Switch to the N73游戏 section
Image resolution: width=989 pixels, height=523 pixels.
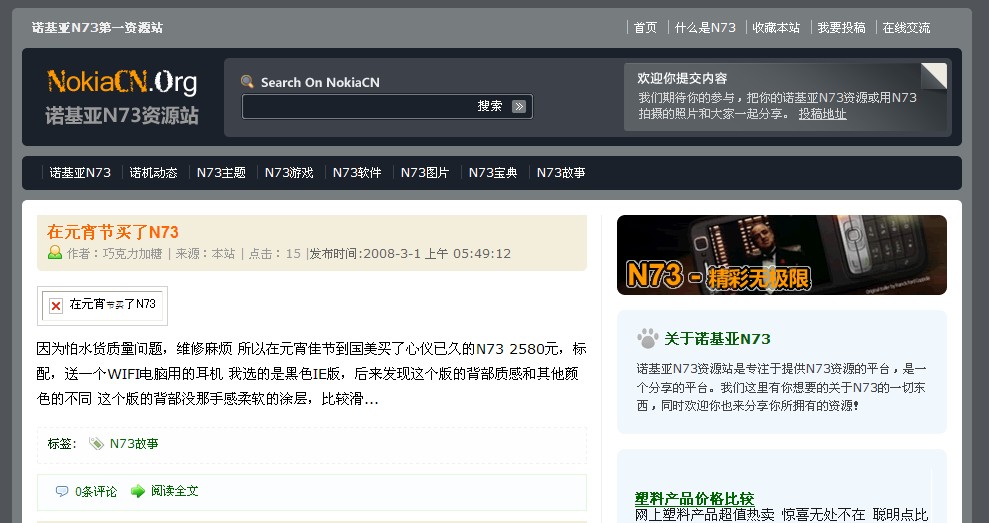click(x=289, y=173)
